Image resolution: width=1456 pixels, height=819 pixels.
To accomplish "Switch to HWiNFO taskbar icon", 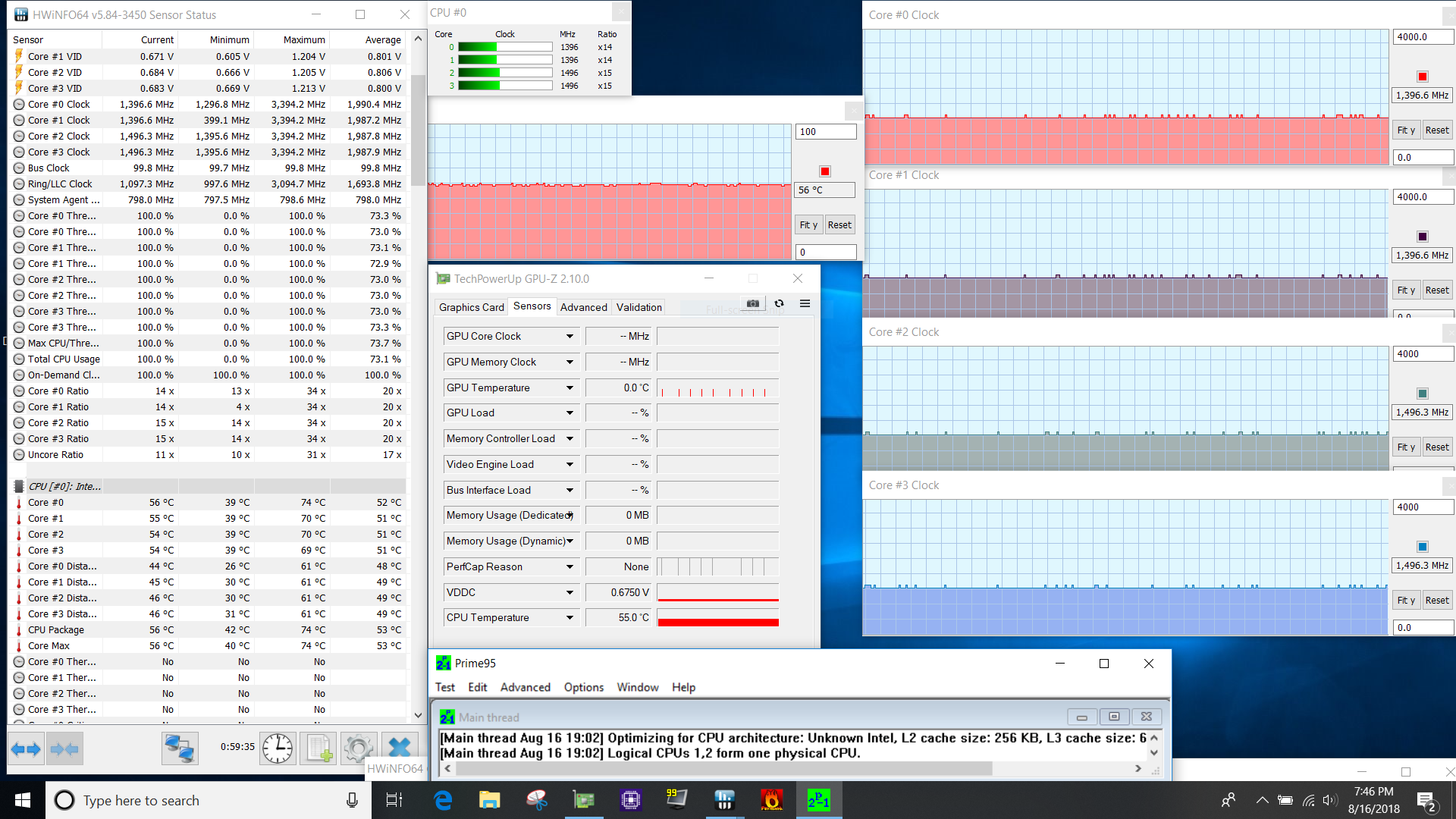I will coord(724,800).
